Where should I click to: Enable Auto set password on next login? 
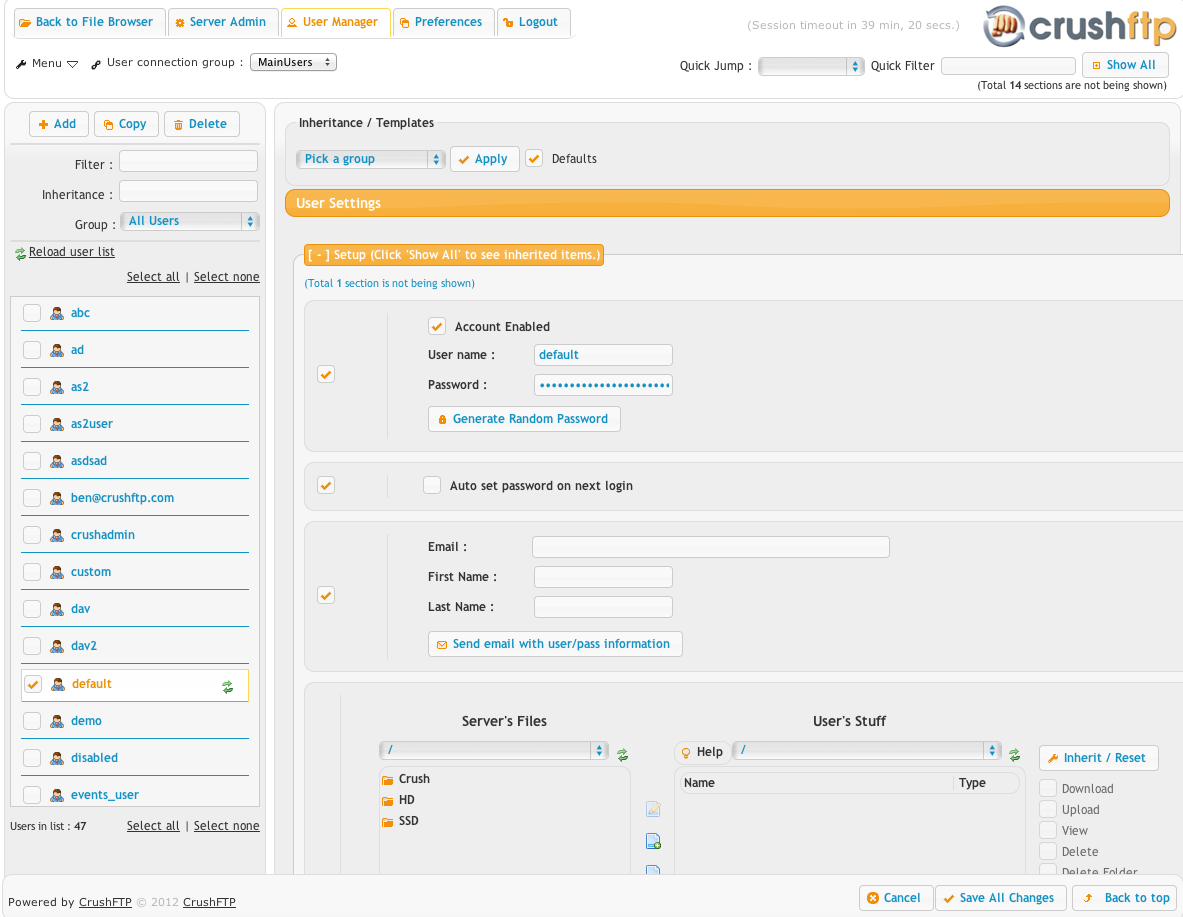[432, 484]
